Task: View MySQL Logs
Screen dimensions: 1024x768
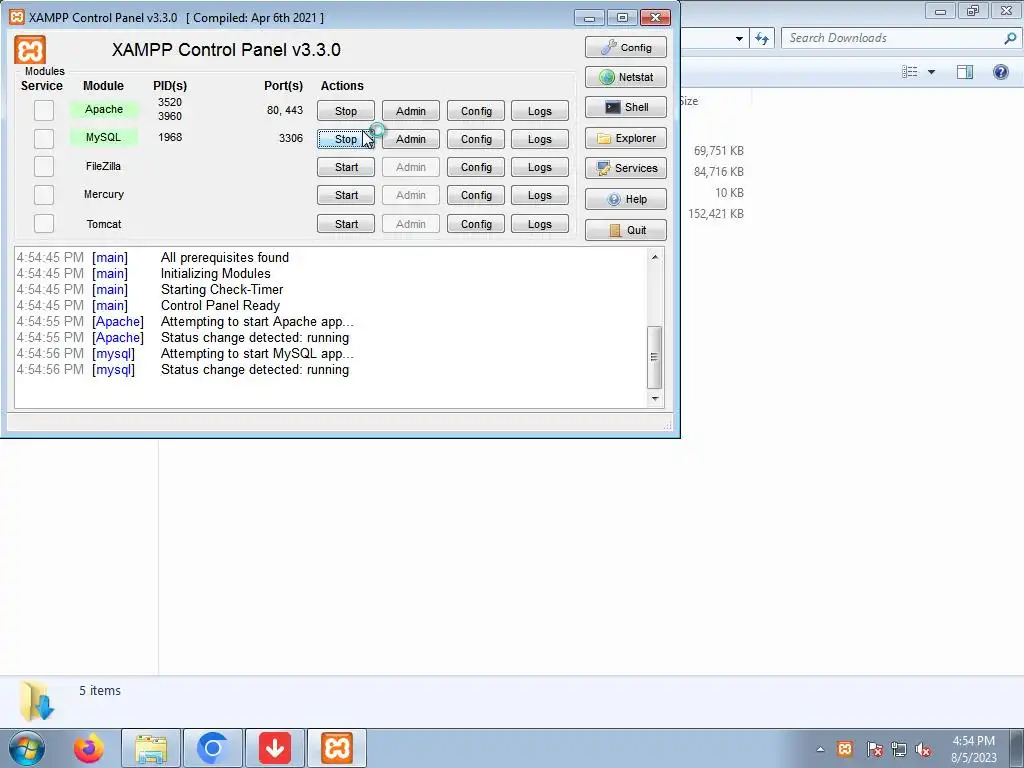Action: click(x=540, y=139)
